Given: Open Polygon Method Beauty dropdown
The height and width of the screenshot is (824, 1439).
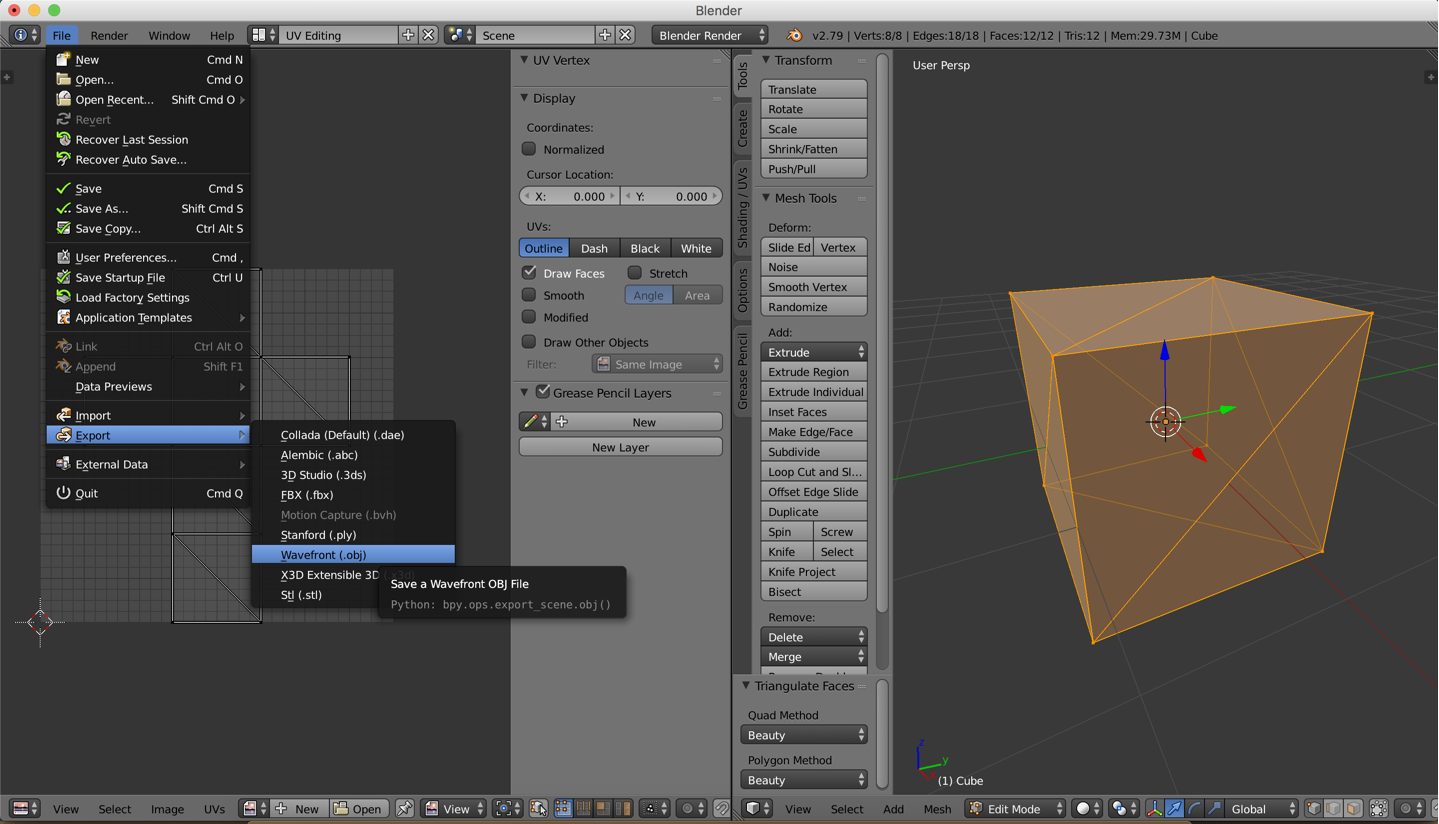Looking at the screenshot, I should [x=804, y=780].
